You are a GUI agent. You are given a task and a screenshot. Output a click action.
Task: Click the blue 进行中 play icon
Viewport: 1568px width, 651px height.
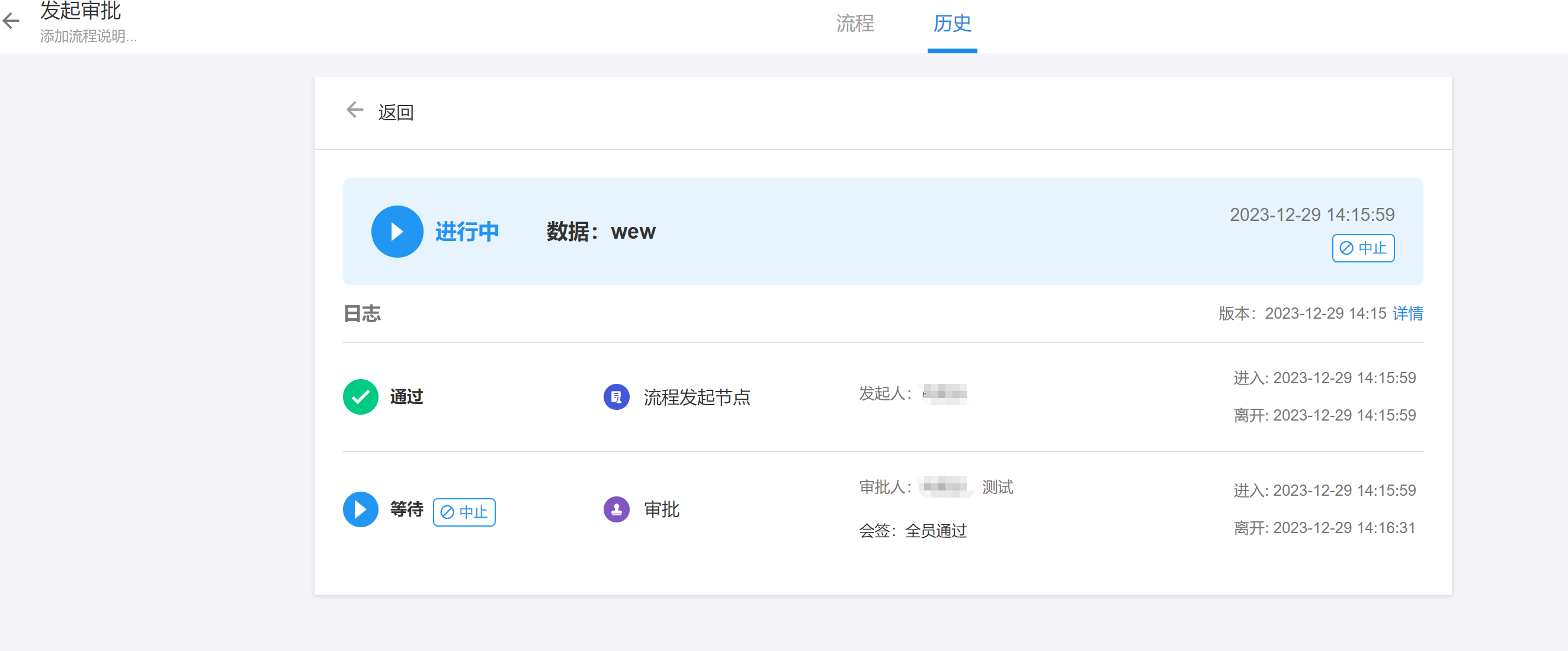[x=397, y=232]
